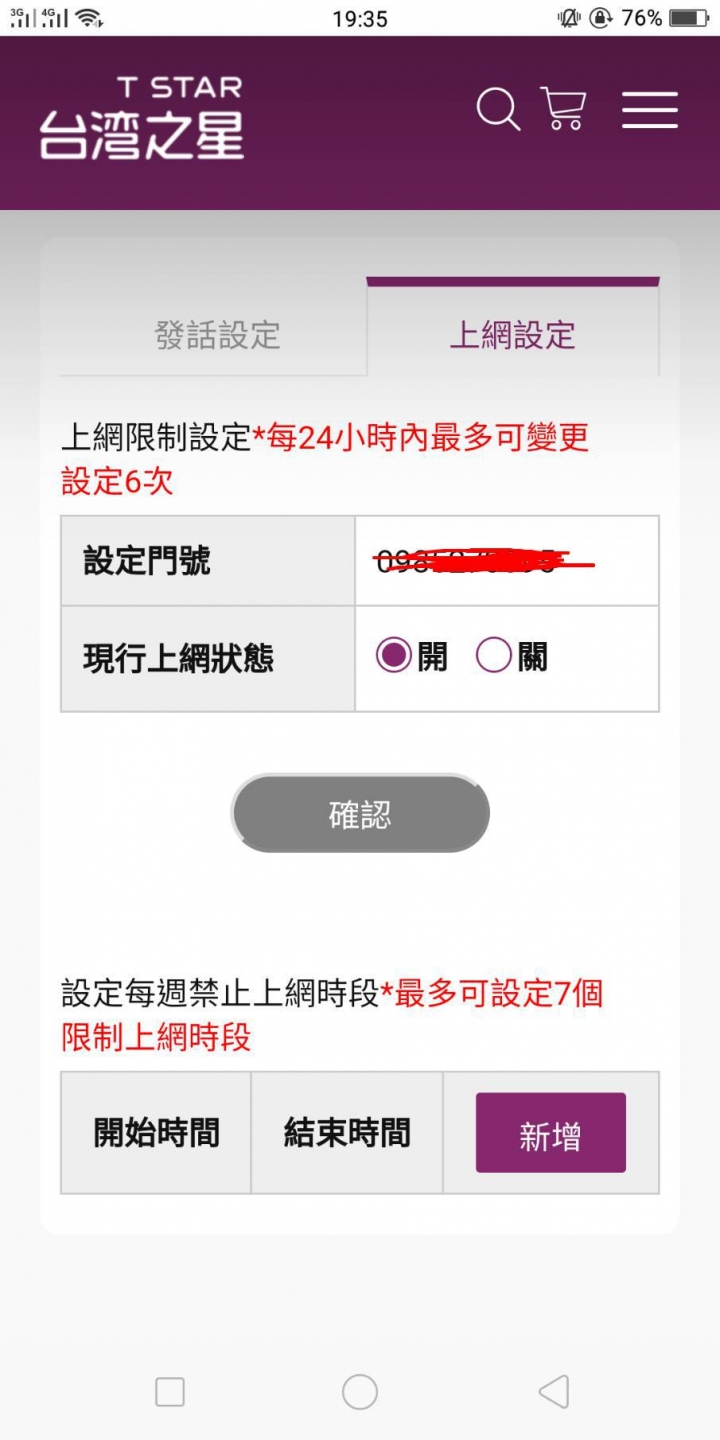Tap the Android recent apps square

coord(170,1391)
